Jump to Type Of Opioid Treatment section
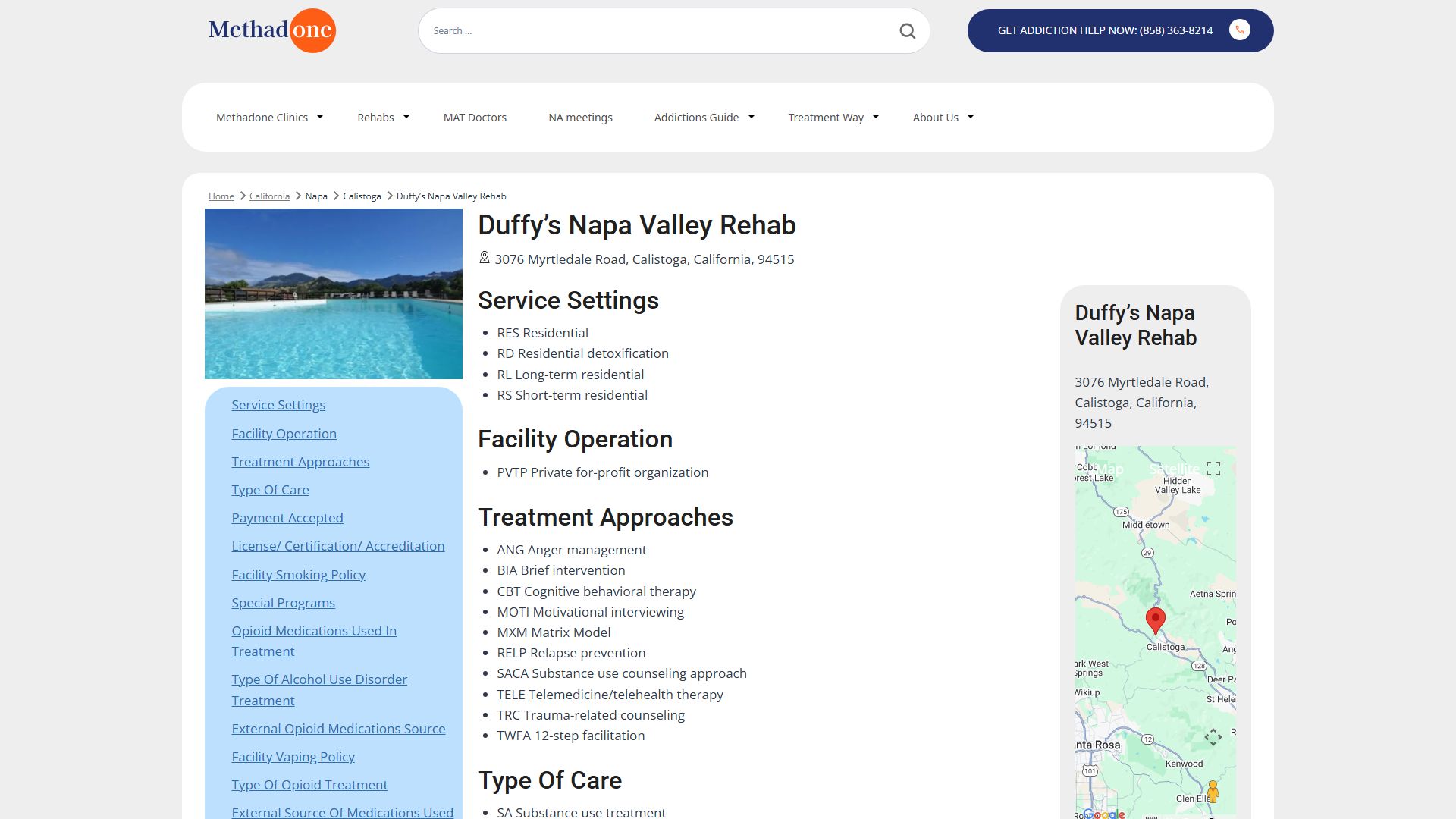1456x819 pixels. pos(309,785)
